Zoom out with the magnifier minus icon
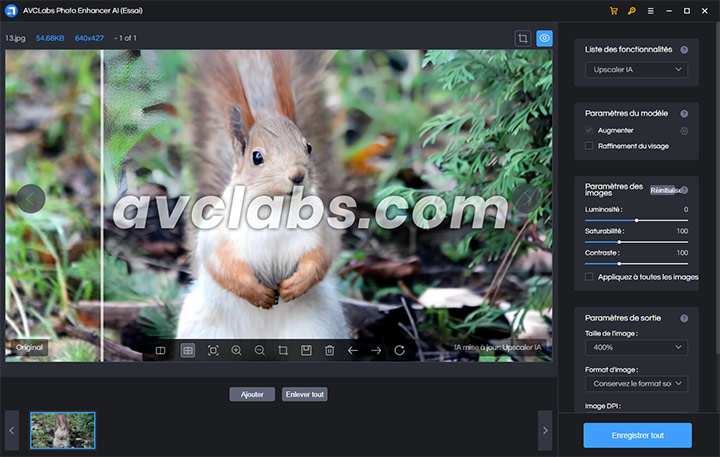Viewport: 720px width, 457px height. coord(259,350)
